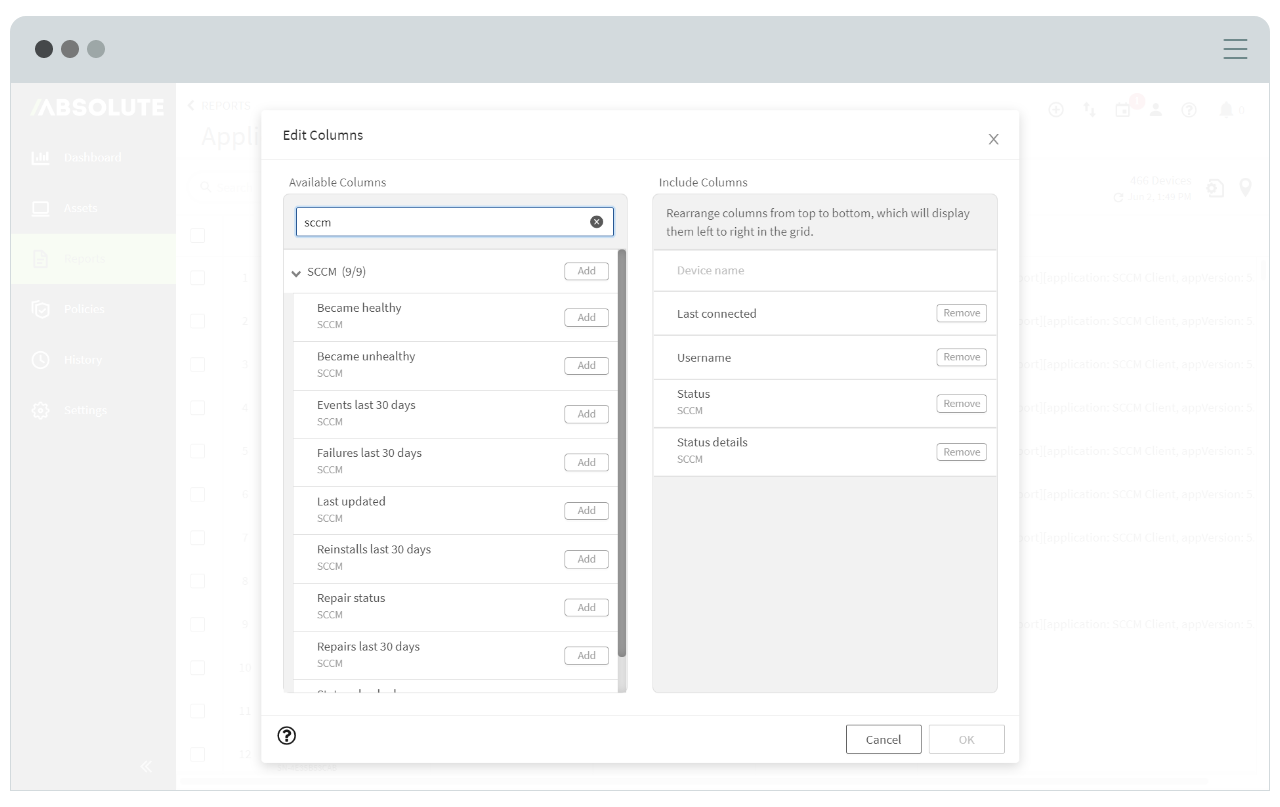
Task: Collapse the sidebar with the double-arrow
Action: [x=146, y=766]
